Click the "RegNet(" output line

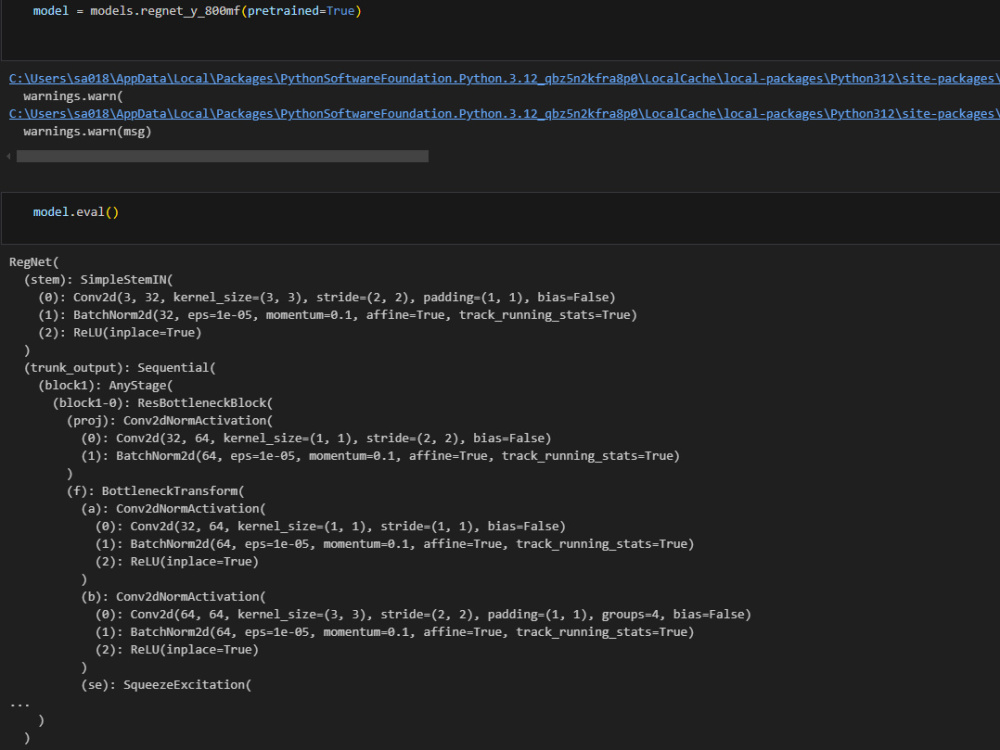click(34, 262)
